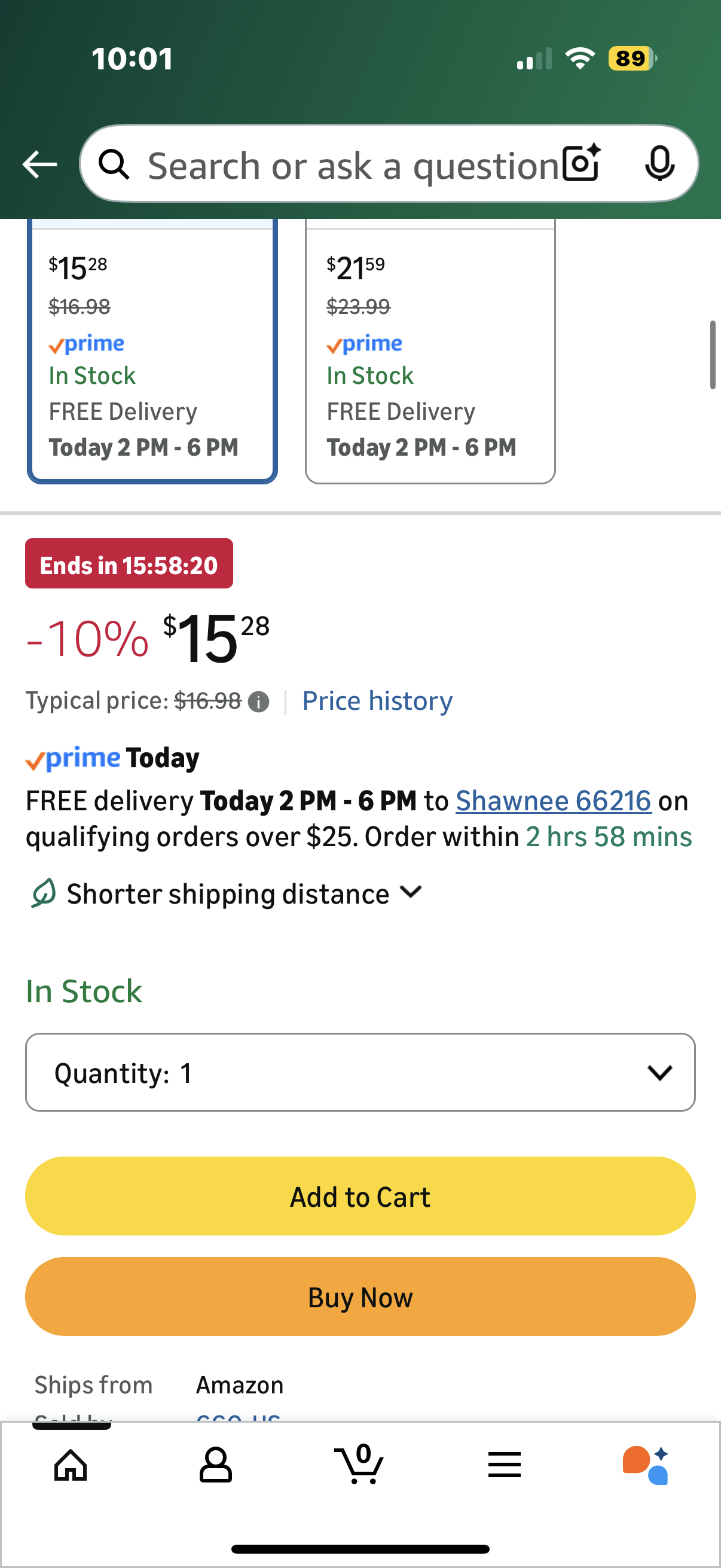
Task: Tap the camera lens search icon
Action: click(581, 164)
